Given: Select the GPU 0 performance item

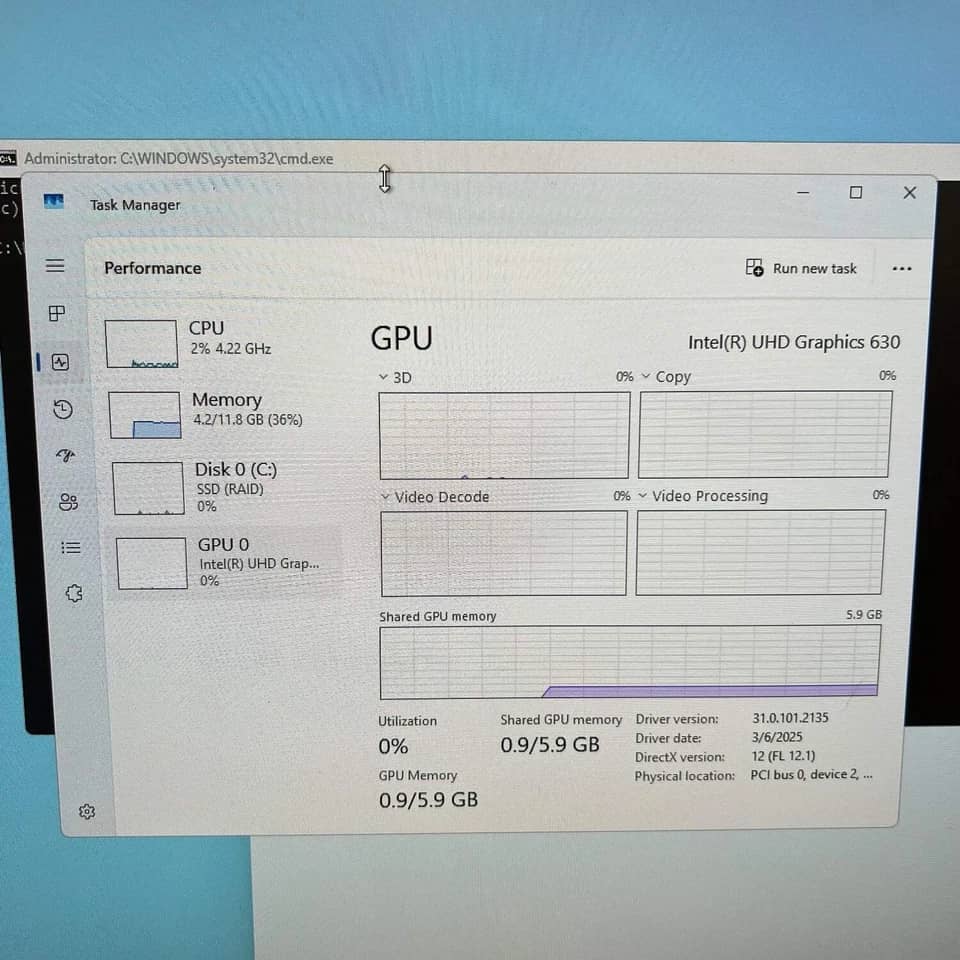Looking at the screenshot, I should (x=225, y=562).
